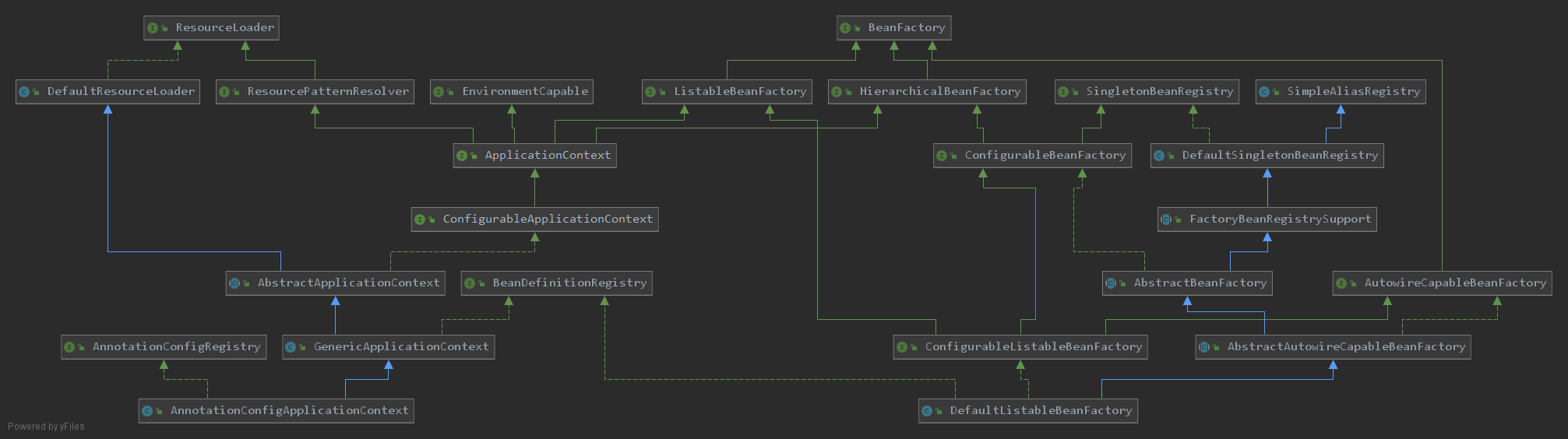This screenshot has width=1568, height=439.
Task: Click the interface icon on AnnotationConfigRegistry node
Action: (69, 347)
